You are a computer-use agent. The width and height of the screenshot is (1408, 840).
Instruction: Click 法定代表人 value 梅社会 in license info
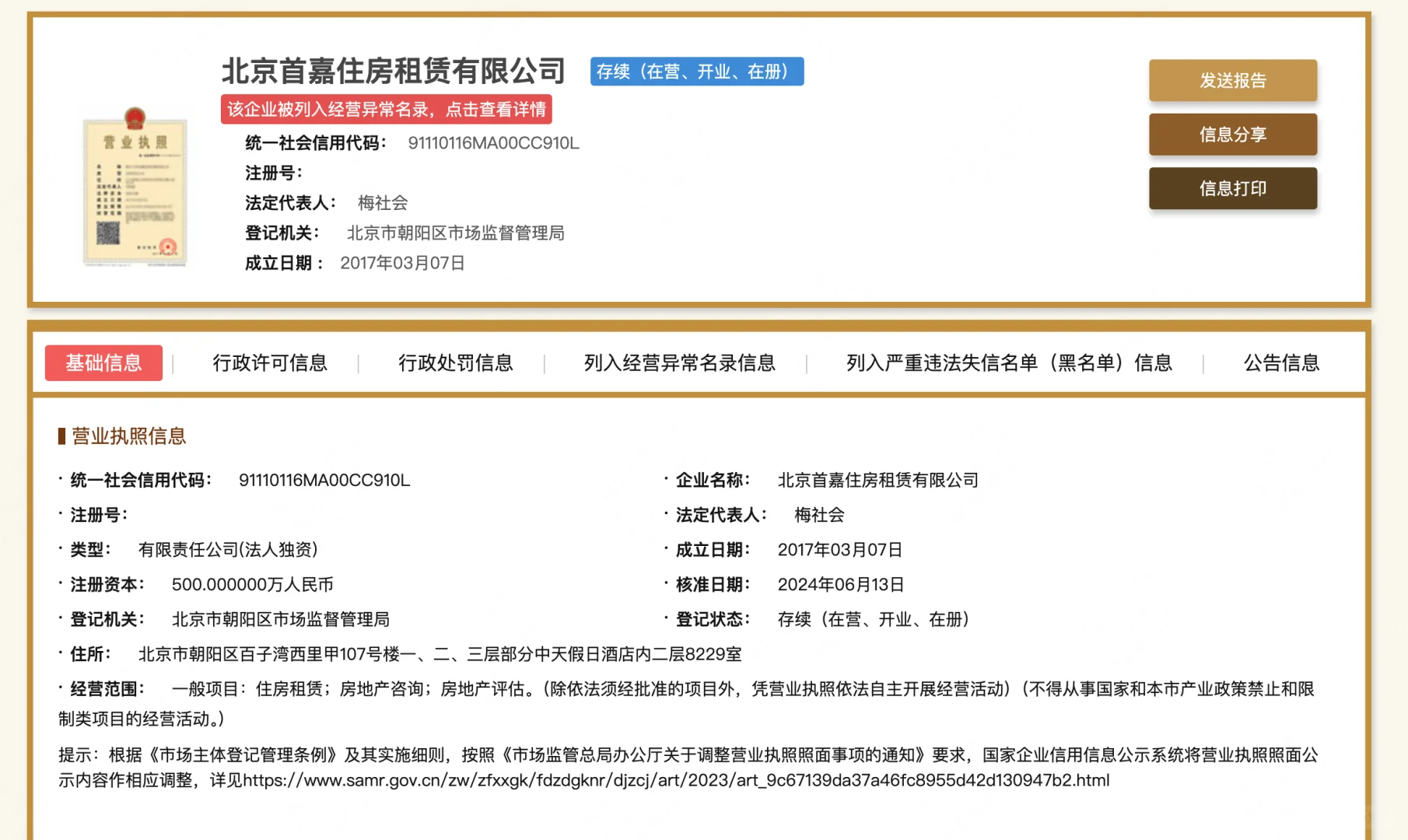(819, 515)
